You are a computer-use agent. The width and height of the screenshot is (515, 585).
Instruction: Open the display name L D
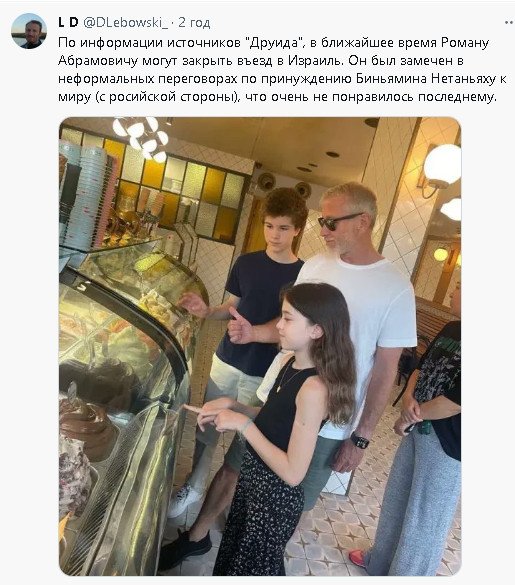[68, 23]
